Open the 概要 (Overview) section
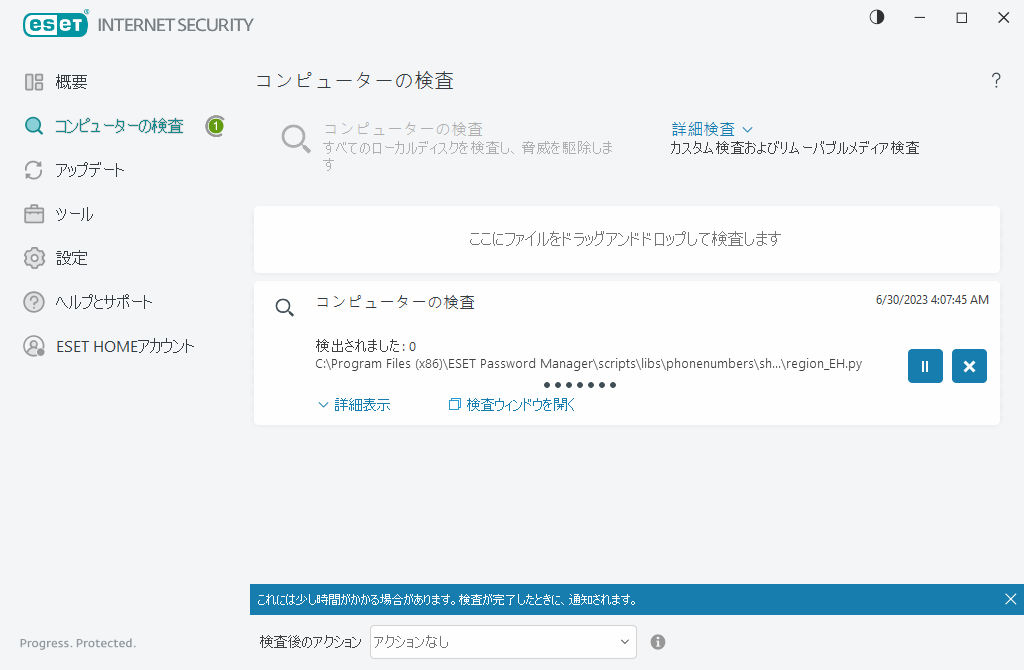Screen dimensions: 1024x670 pos(74,81)
